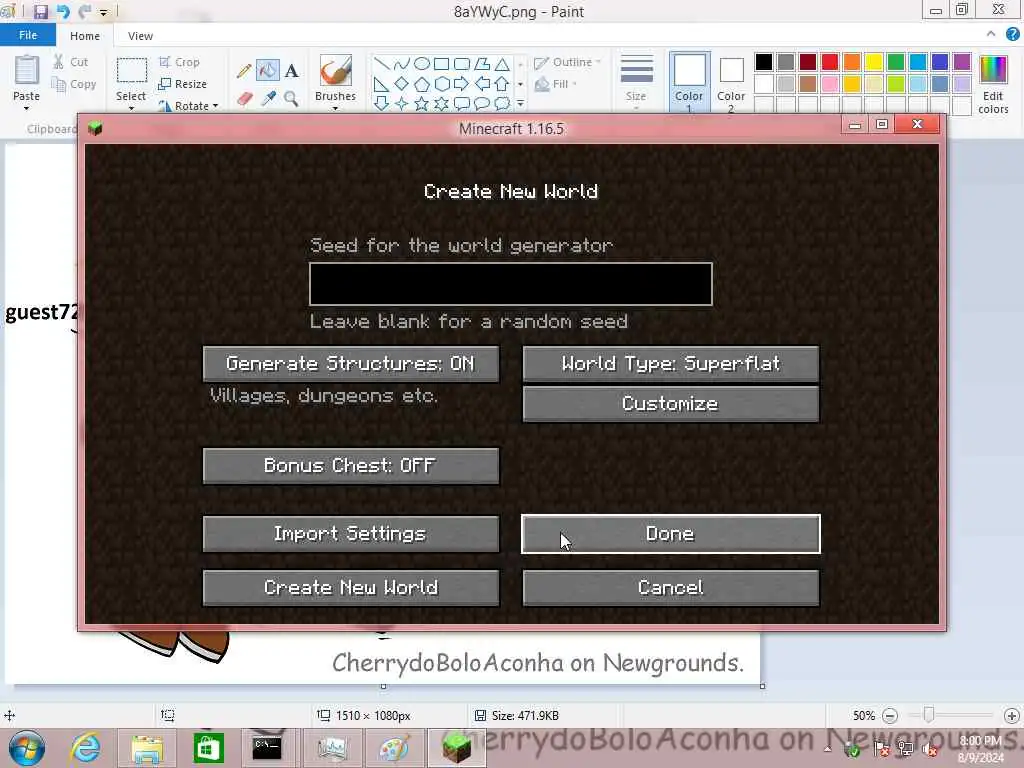
Task: Click the Cancel button in Minecraft
Action: [671, 588]
